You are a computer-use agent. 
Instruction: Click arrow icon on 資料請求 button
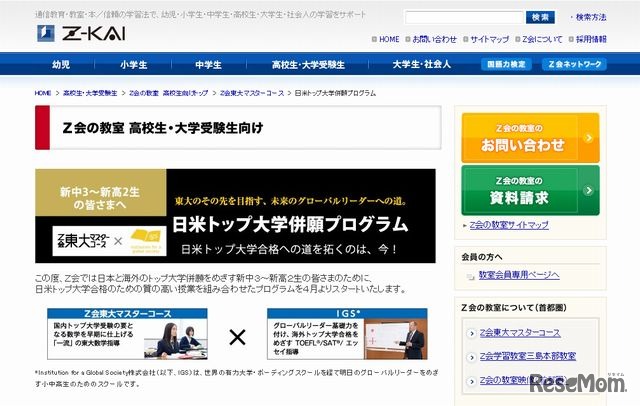(588, 190)
